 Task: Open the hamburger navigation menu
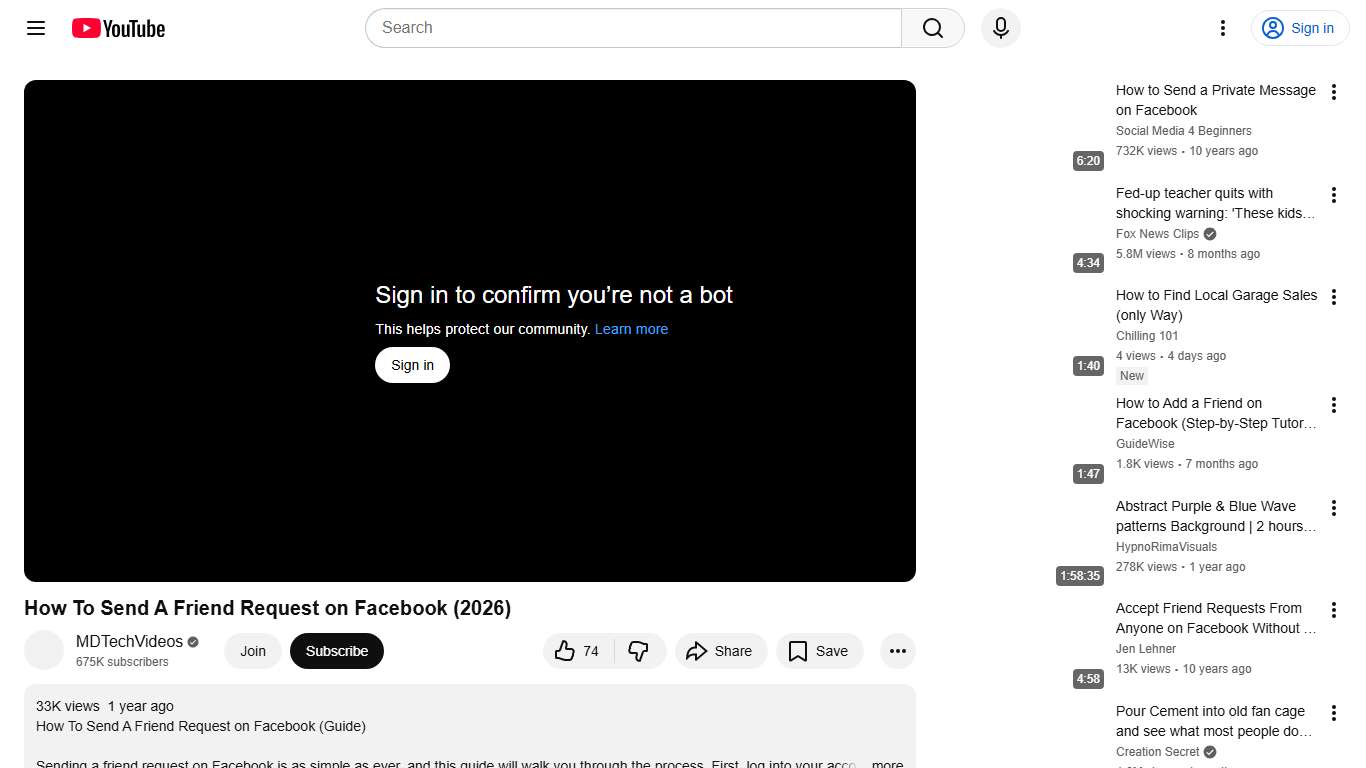[x=35, y=28]
